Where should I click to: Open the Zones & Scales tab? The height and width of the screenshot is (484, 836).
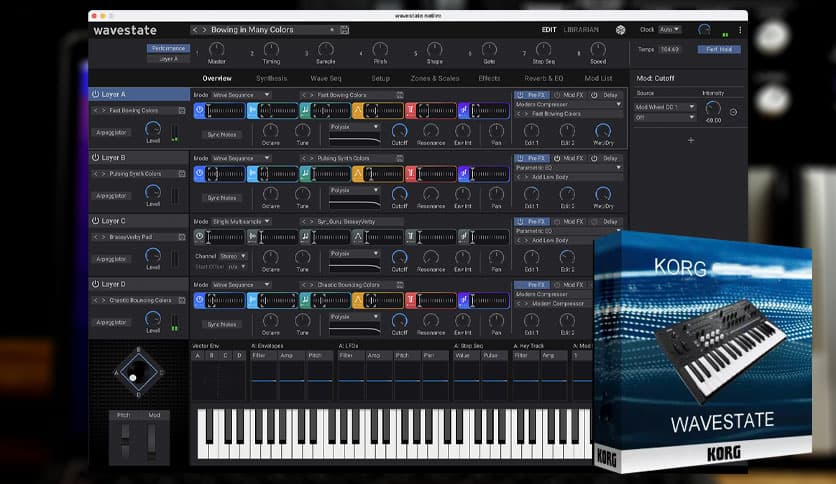coord(435,78)
